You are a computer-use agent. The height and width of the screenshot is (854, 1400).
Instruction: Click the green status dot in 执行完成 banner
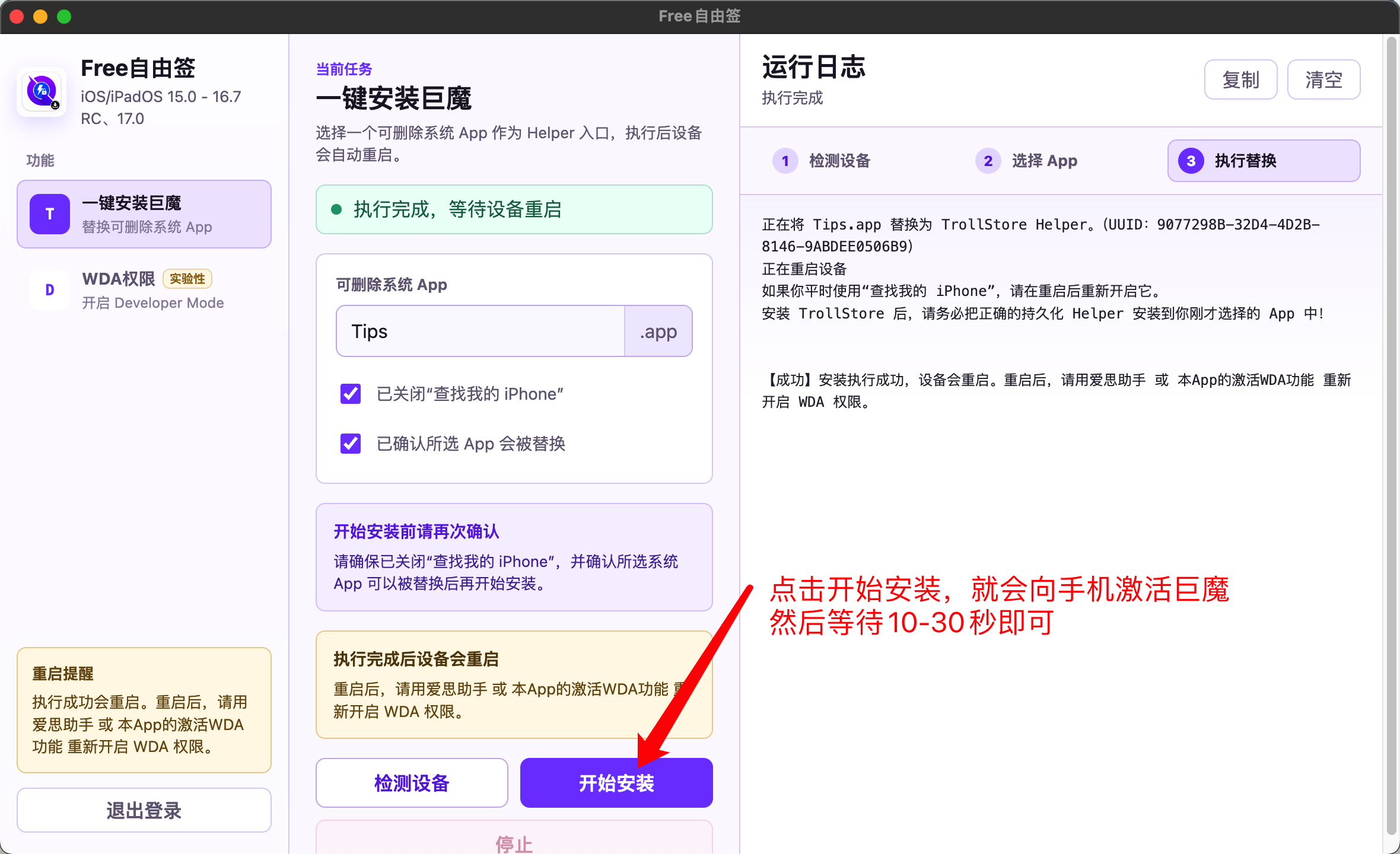(336, 209)
